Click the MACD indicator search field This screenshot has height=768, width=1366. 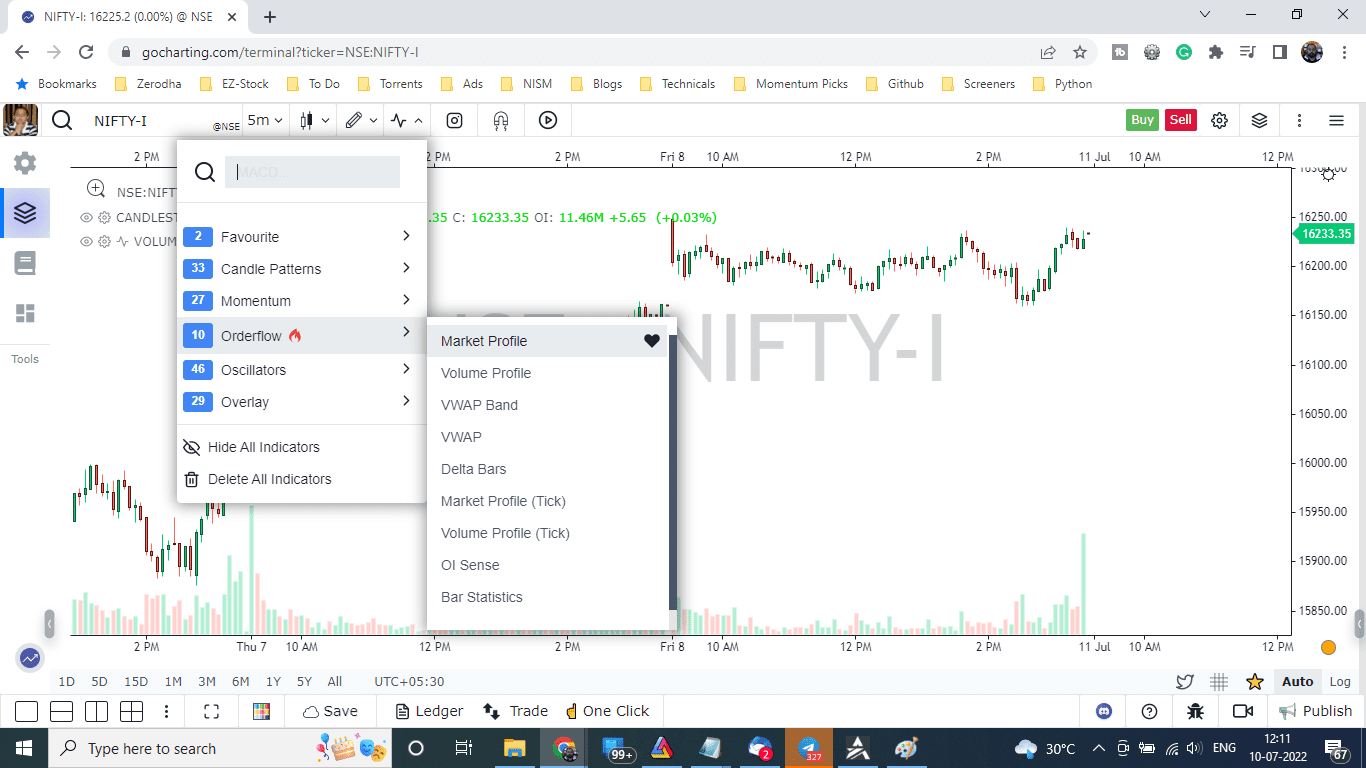pyautogui.click(x=312, y=172)
